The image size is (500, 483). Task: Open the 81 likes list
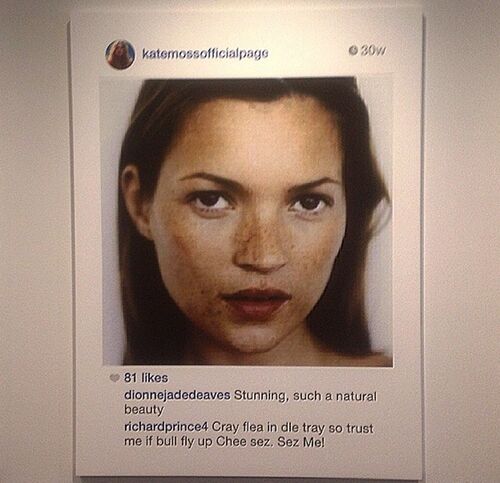[146, 378]
